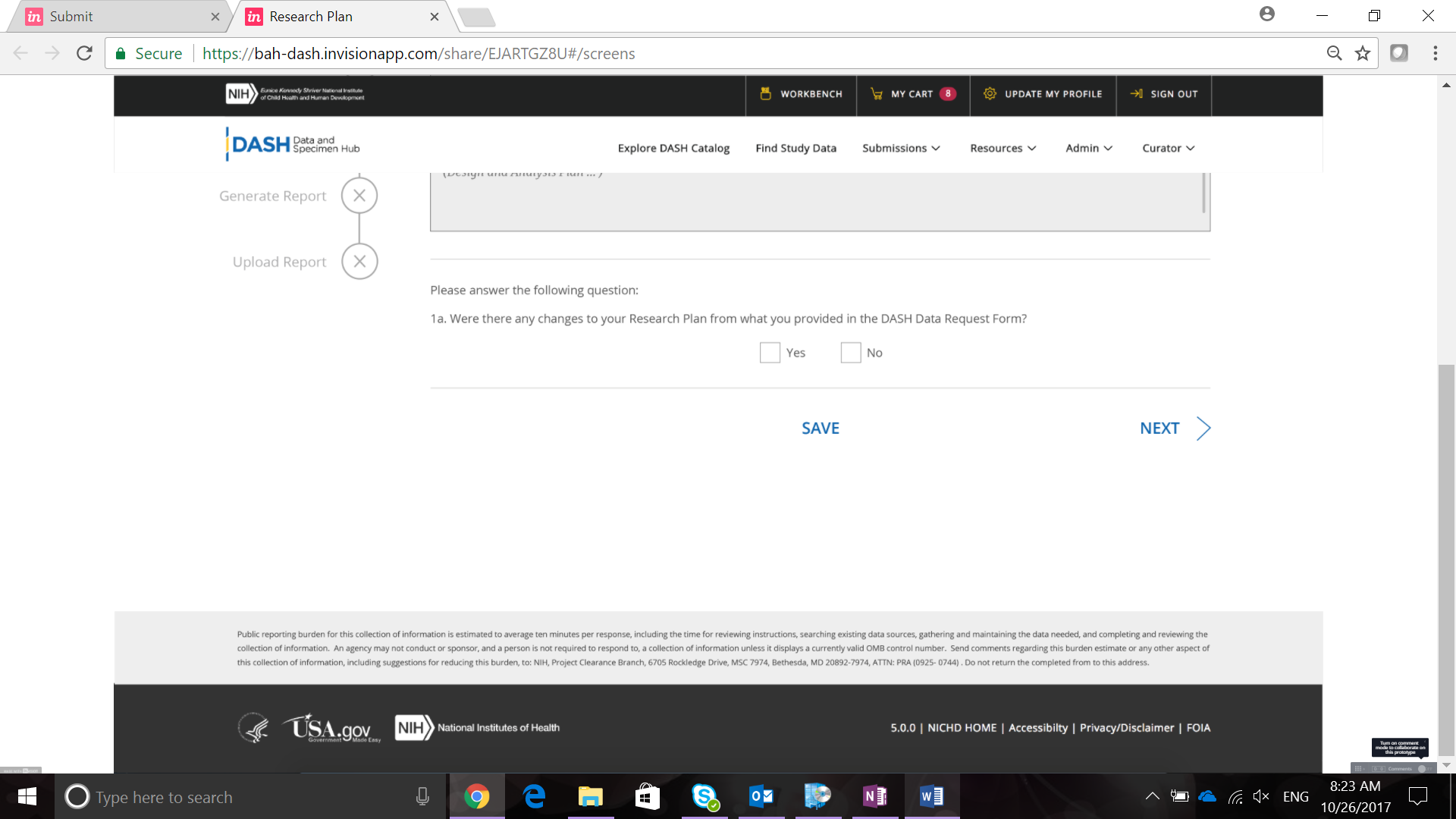The width and height of the screenshot is (1456, 819).
Task: Expand the Resources dropdown menu
Action: [x=1003, y=148]
